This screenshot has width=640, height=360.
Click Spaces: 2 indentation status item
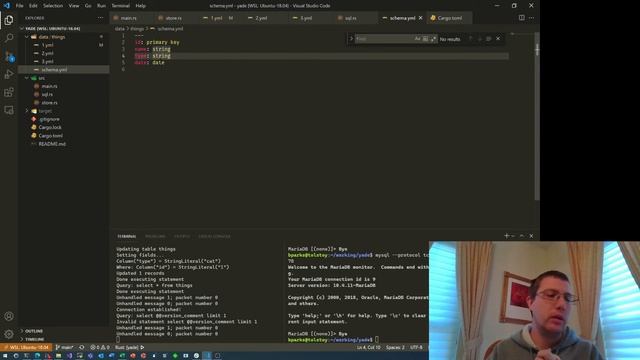(x=395, y=347)
